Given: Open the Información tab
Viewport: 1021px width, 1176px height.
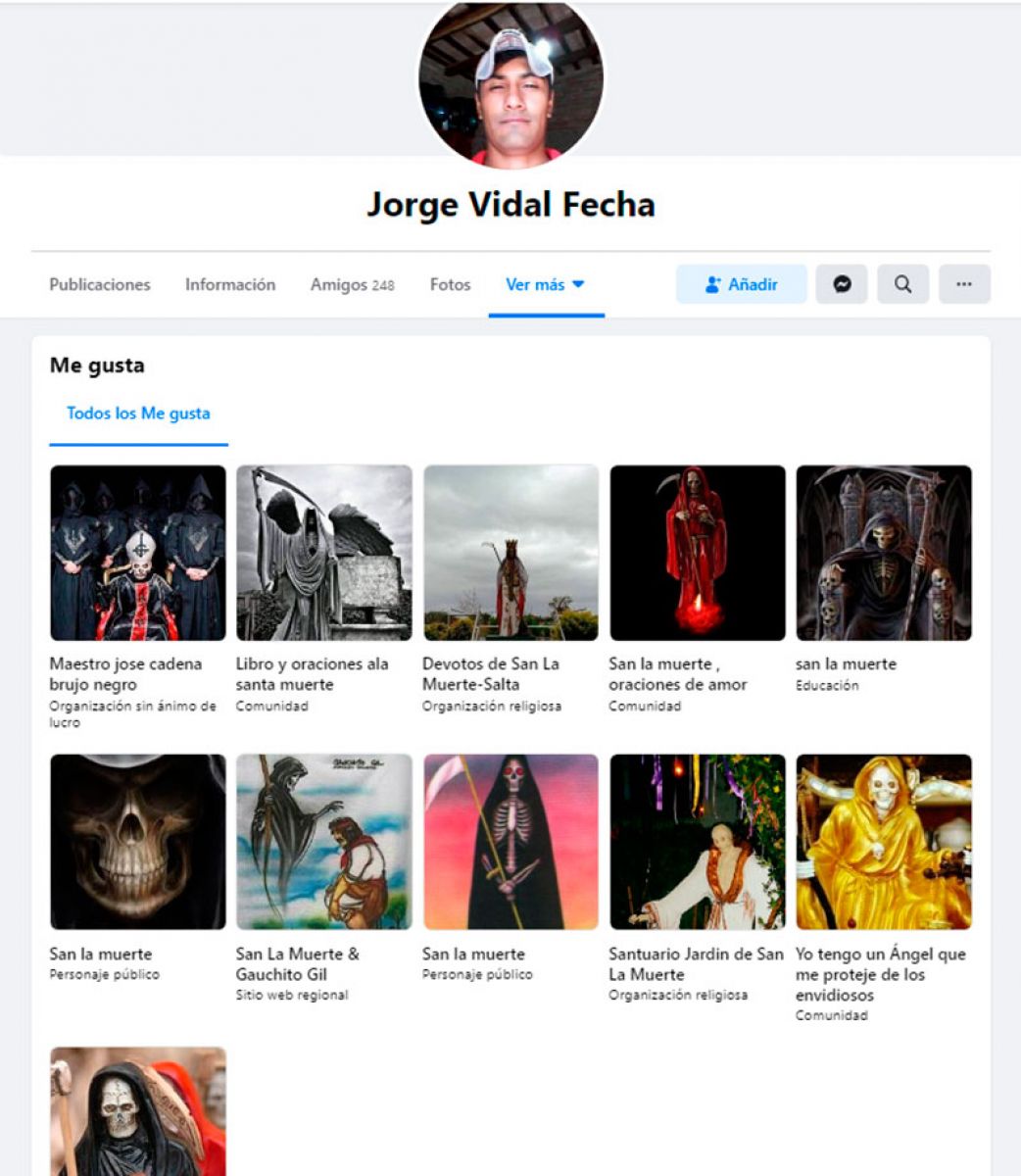Looking at the screenshot, I should click(x=230, y=284).
